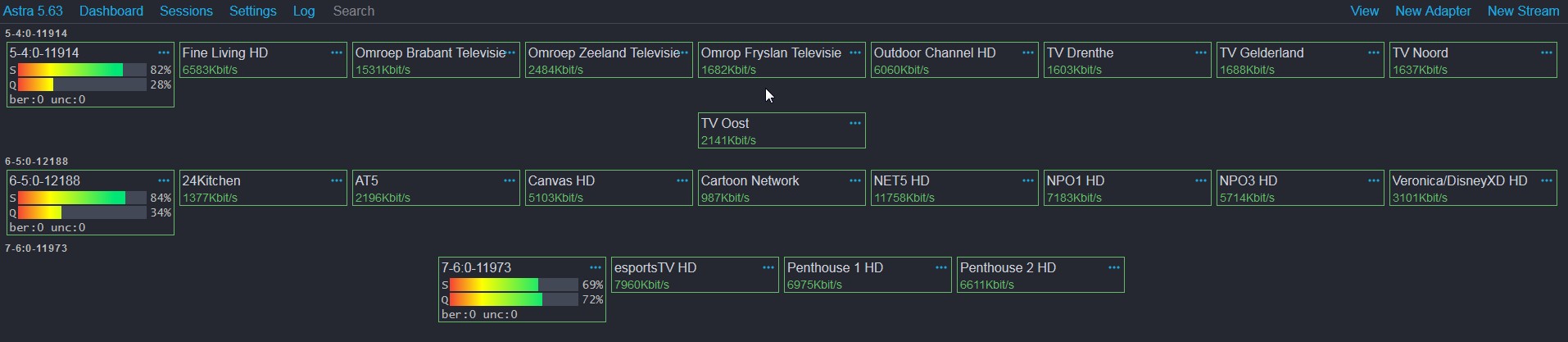Open the Settings menu item
Image resolution: width=1568 pixels, height=342 pixels.
click(x=252, y=11)
